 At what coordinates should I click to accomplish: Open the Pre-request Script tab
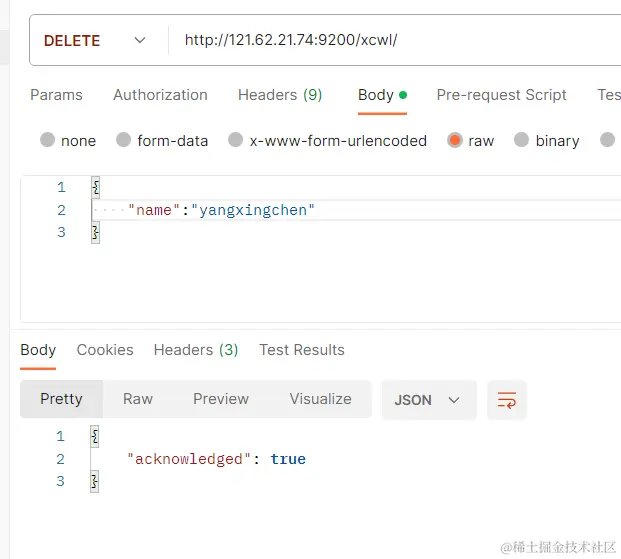click(x=501, y=95)
